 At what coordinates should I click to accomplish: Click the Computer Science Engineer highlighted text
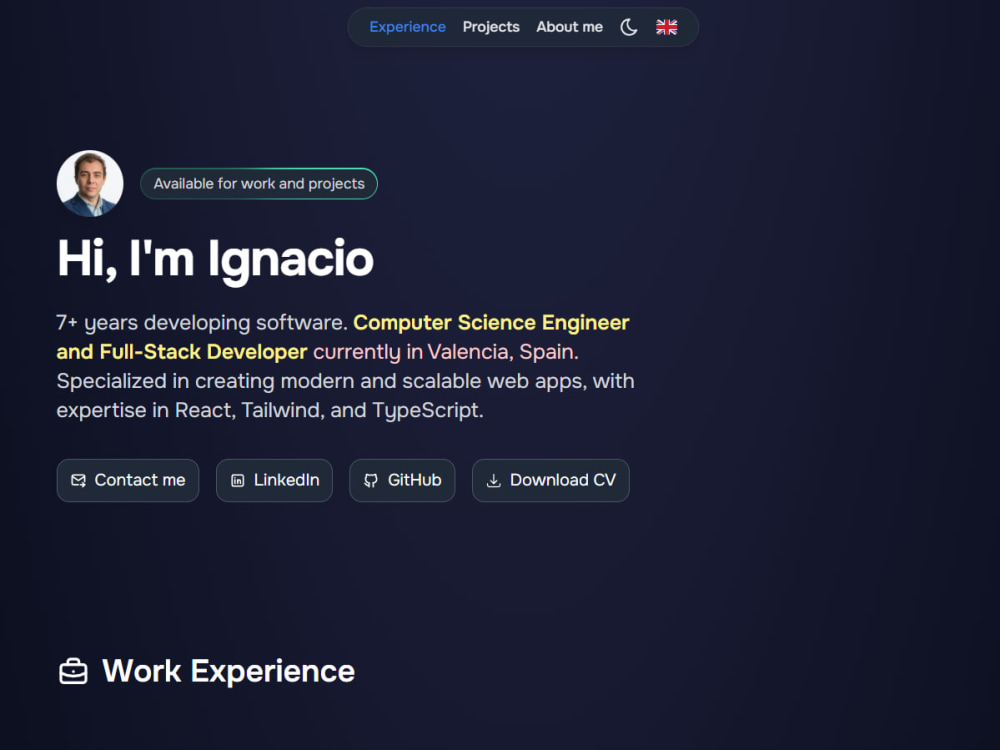[x=491, y=323]
